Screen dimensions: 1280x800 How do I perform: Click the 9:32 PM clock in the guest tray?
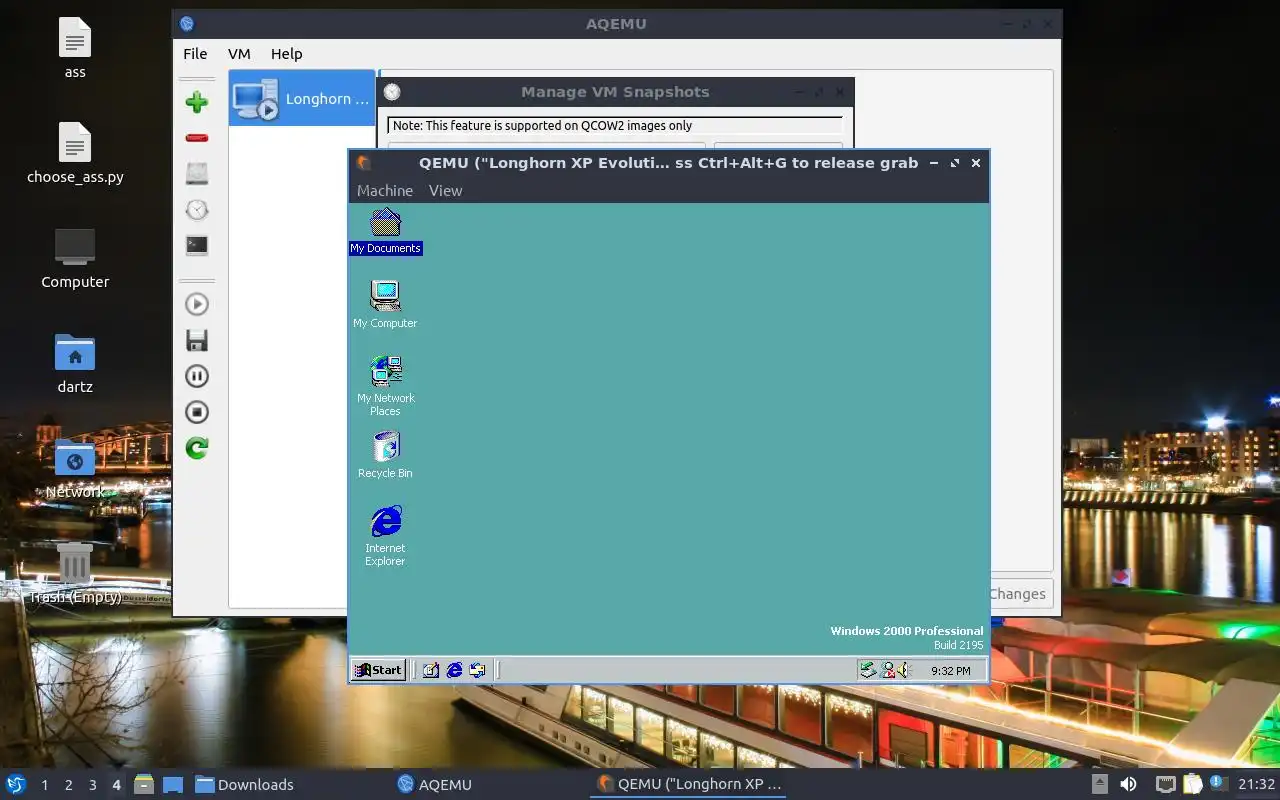pos(950,671)
